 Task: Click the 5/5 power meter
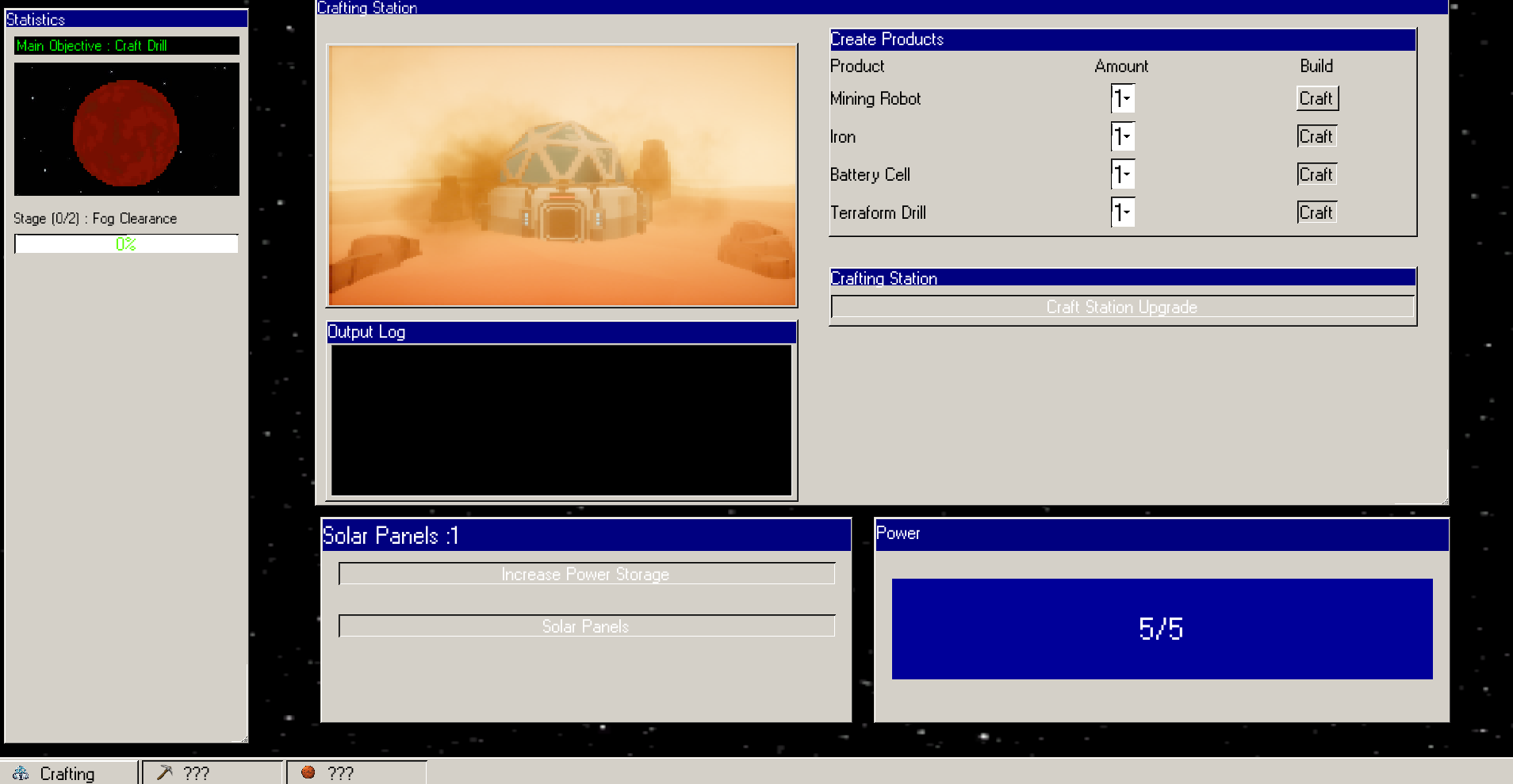pos(1162,629)
